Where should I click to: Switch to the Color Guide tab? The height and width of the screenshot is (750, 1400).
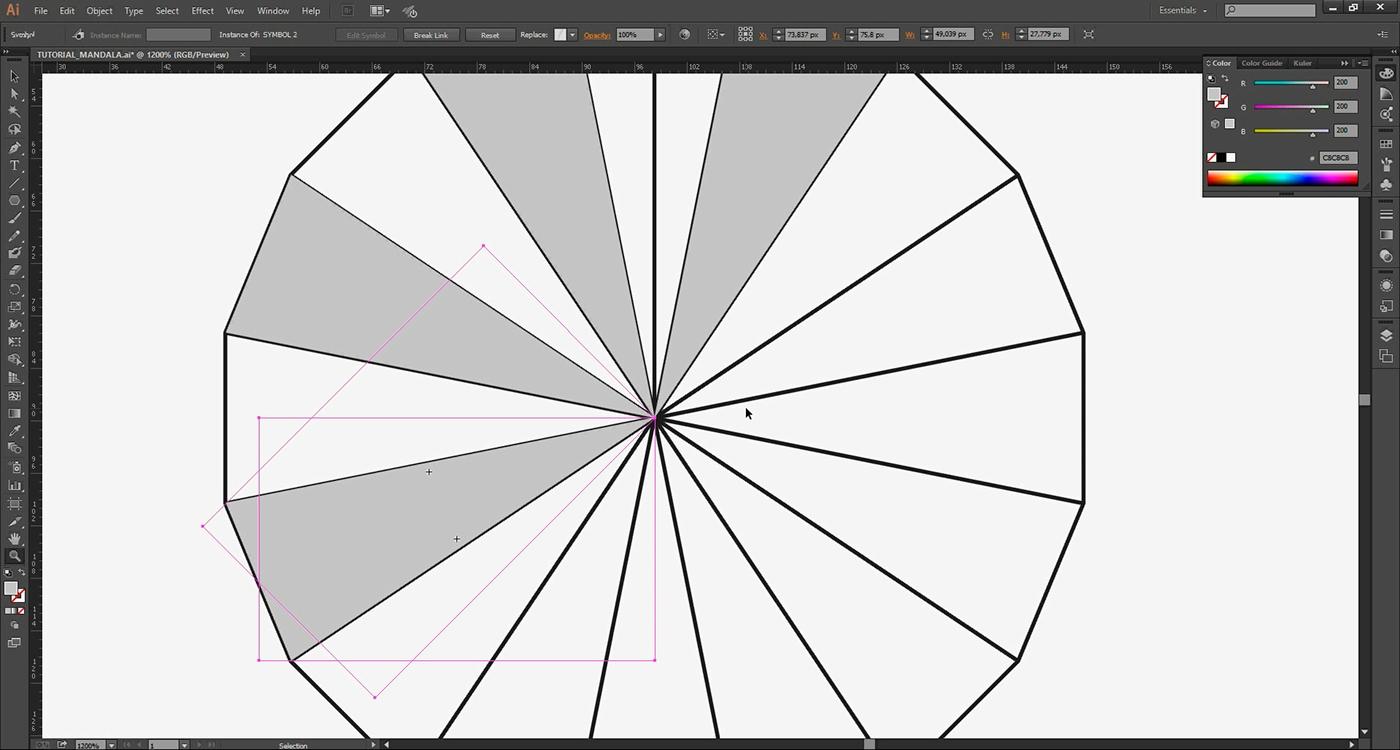click(1262, 63)
